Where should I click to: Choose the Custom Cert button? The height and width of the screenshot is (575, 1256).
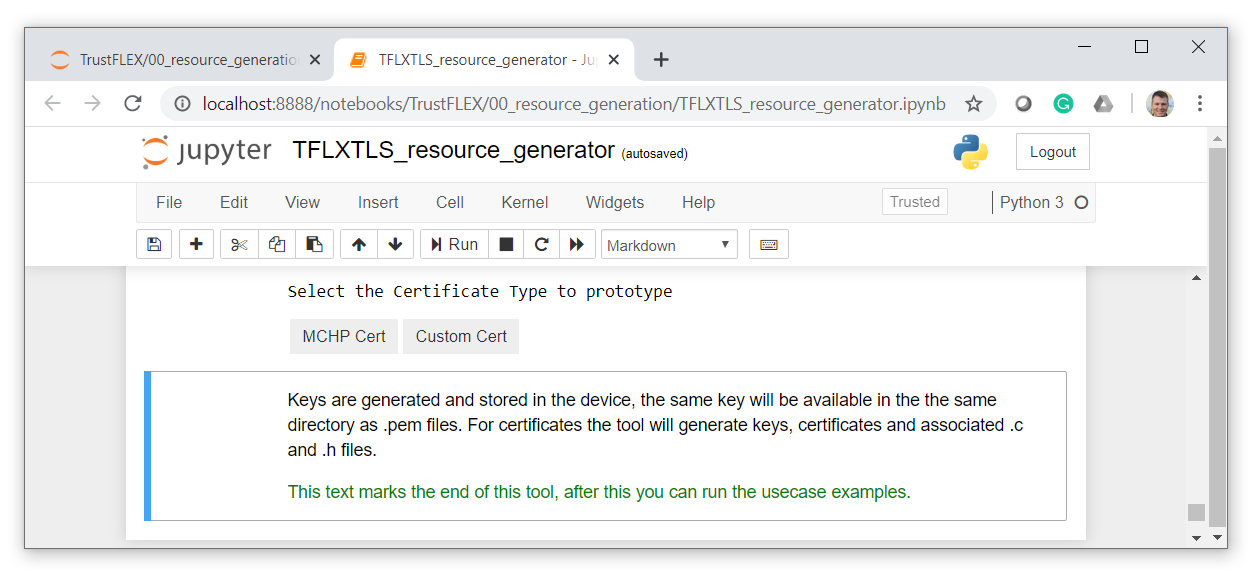(x=461, y=337)
